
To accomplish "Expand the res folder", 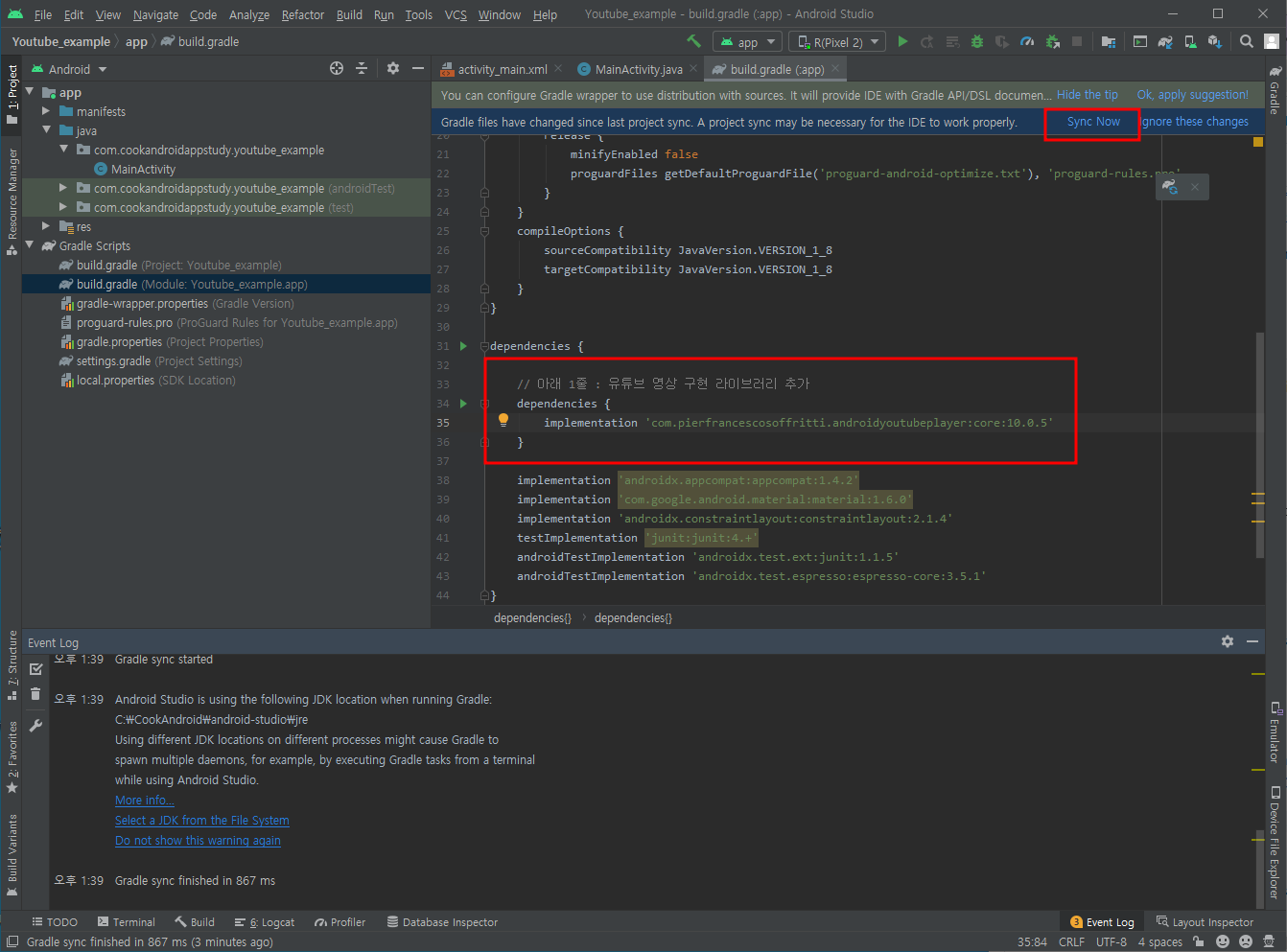I will coord(46,226).
